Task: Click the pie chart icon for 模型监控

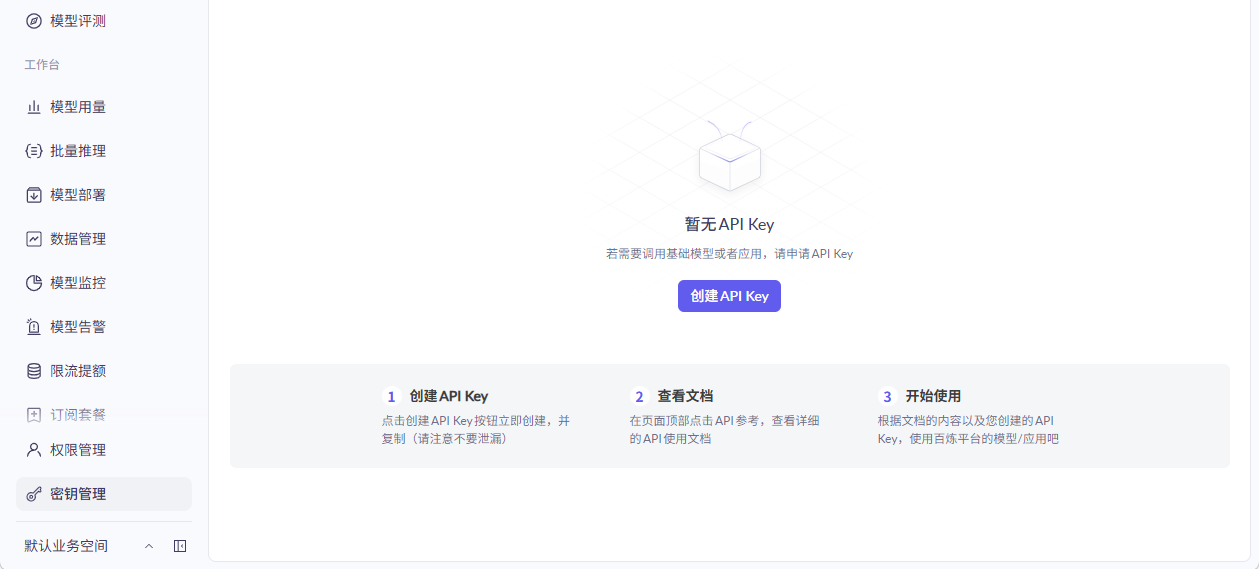Action: [x=34, y=283]
